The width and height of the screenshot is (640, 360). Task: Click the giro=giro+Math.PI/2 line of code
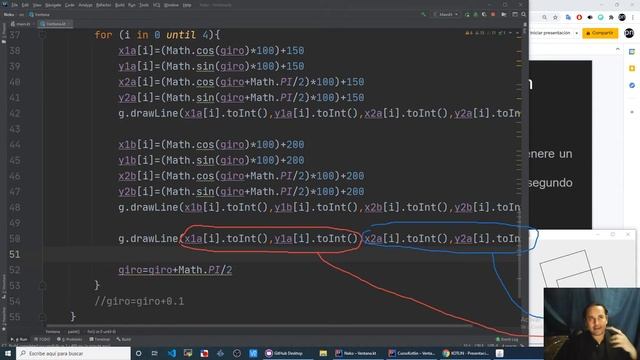pyautogui.click(x=175, y=270)
